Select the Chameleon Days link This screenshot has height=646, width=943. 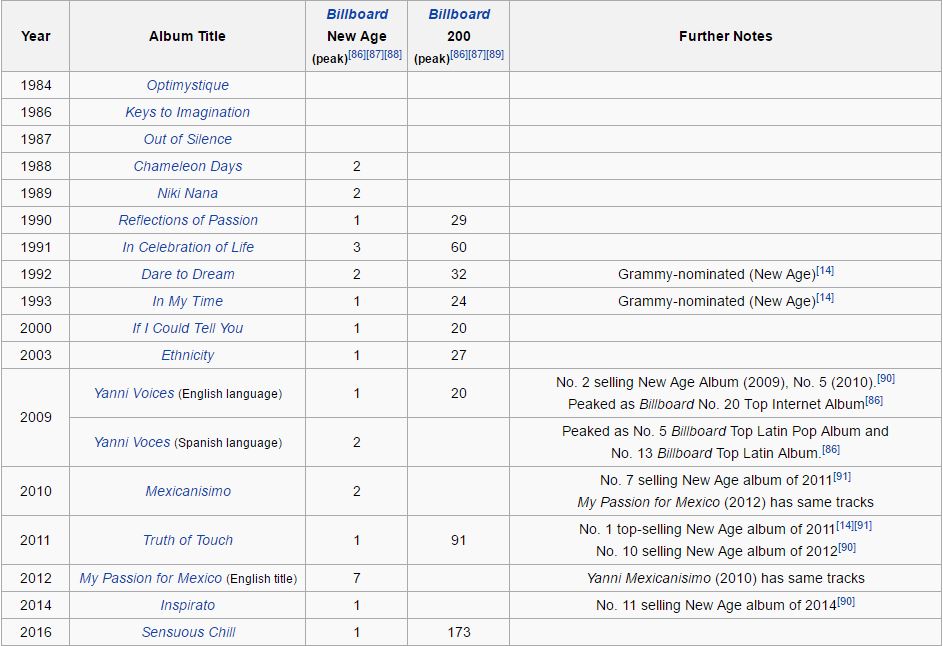coord(187,166)
